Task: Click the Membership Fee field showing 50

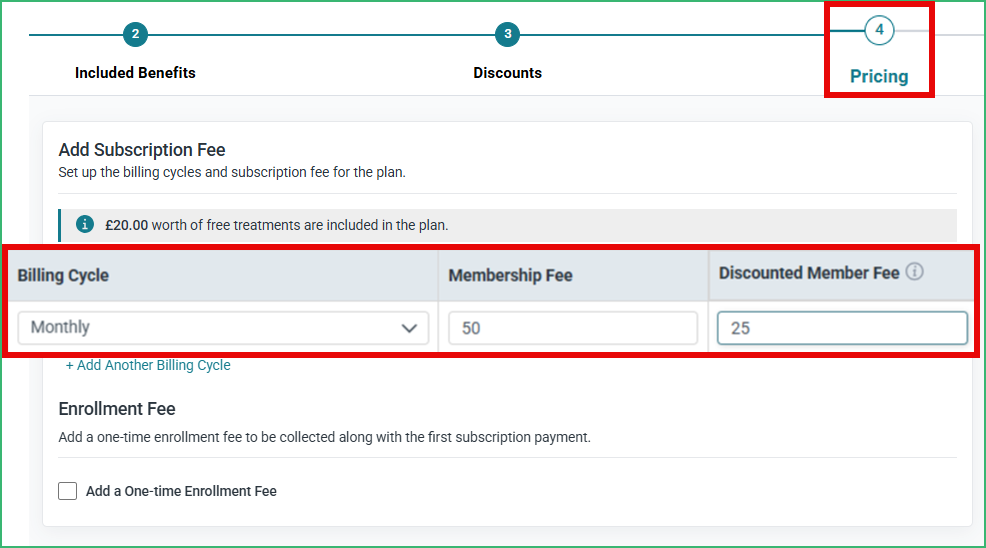Action: 573,328
